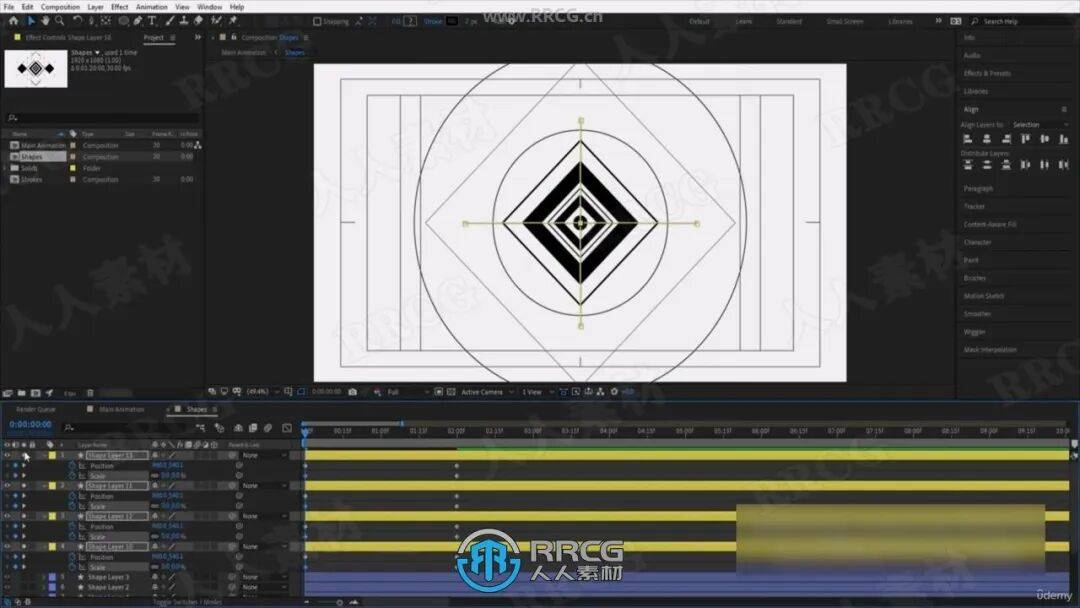
Task: Open Parent dropdown for Shape Layer 13
Action: (x=262, y=455)
